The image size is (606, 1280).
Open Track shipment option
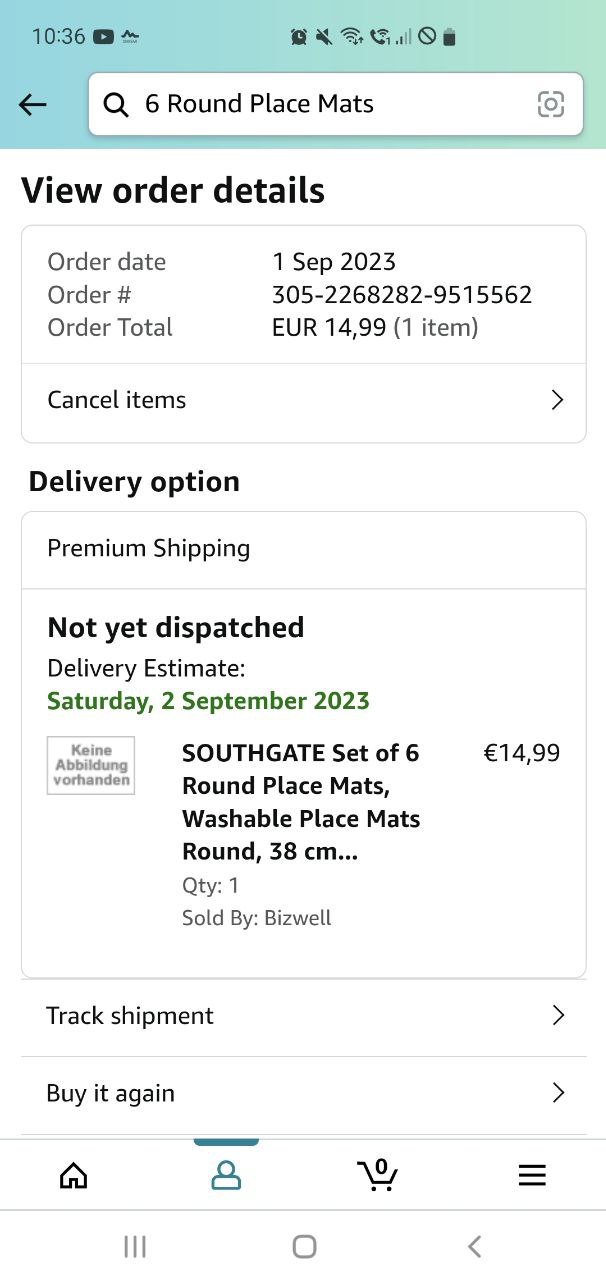[x=130, y=1016]
